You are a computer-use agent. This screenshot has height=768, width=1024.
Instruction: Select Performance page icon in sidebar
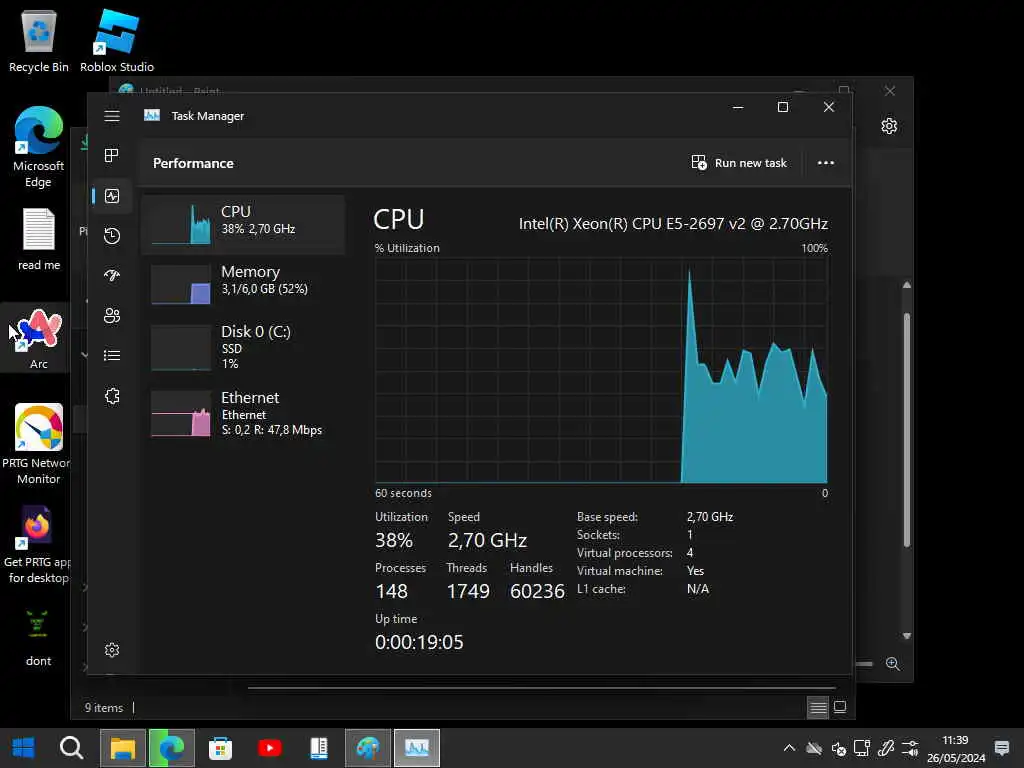[x=112, y=196]
